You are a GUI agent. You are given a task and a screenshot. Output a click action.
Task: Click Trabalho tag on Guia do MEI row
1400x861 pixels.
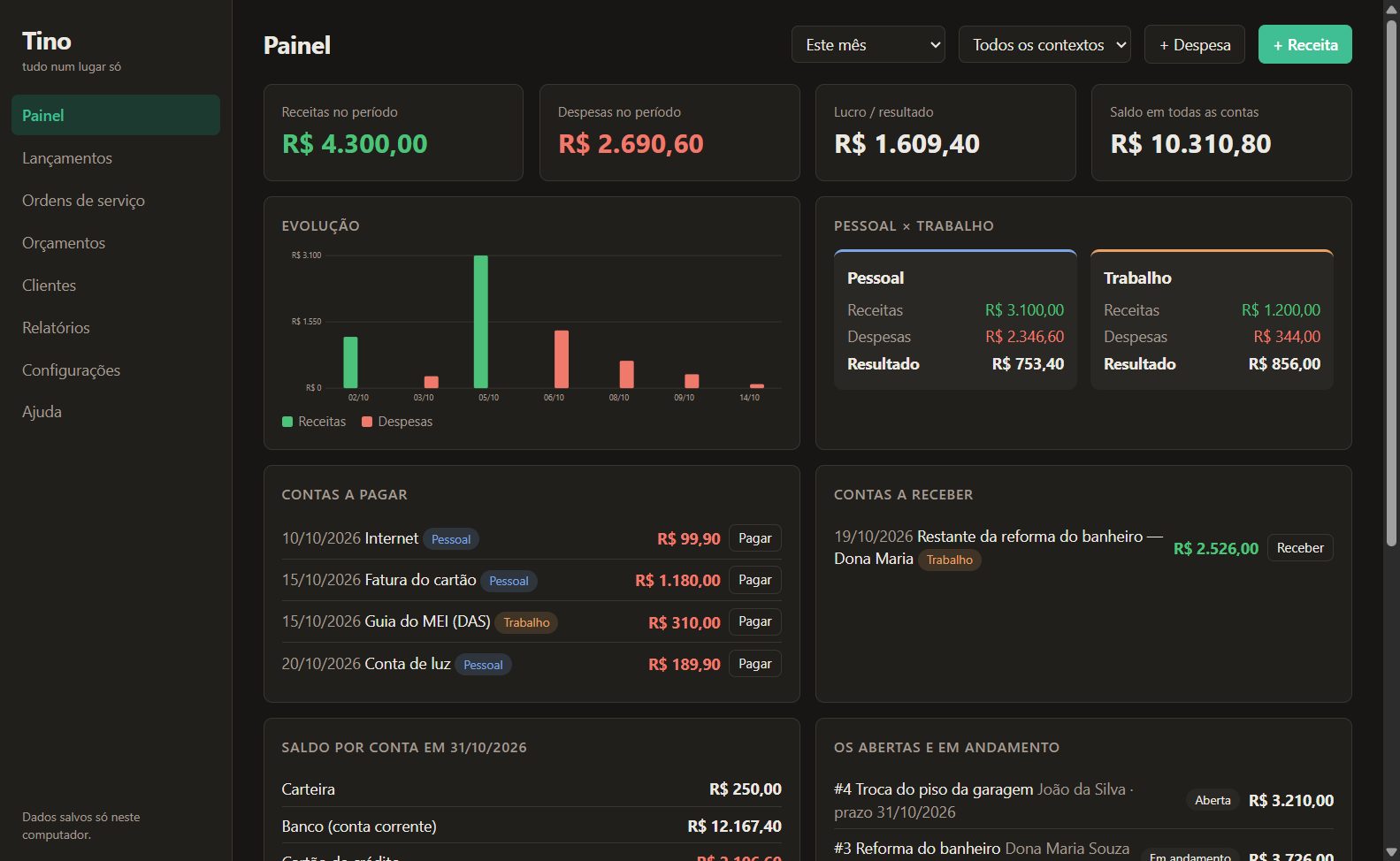pyautogui.click(x=526, y=622)
